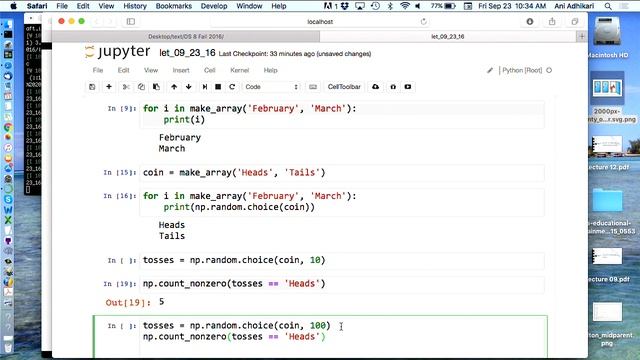Open the Safari History menu
This screenshot has width=640, height=360.
tap(135, 6)
